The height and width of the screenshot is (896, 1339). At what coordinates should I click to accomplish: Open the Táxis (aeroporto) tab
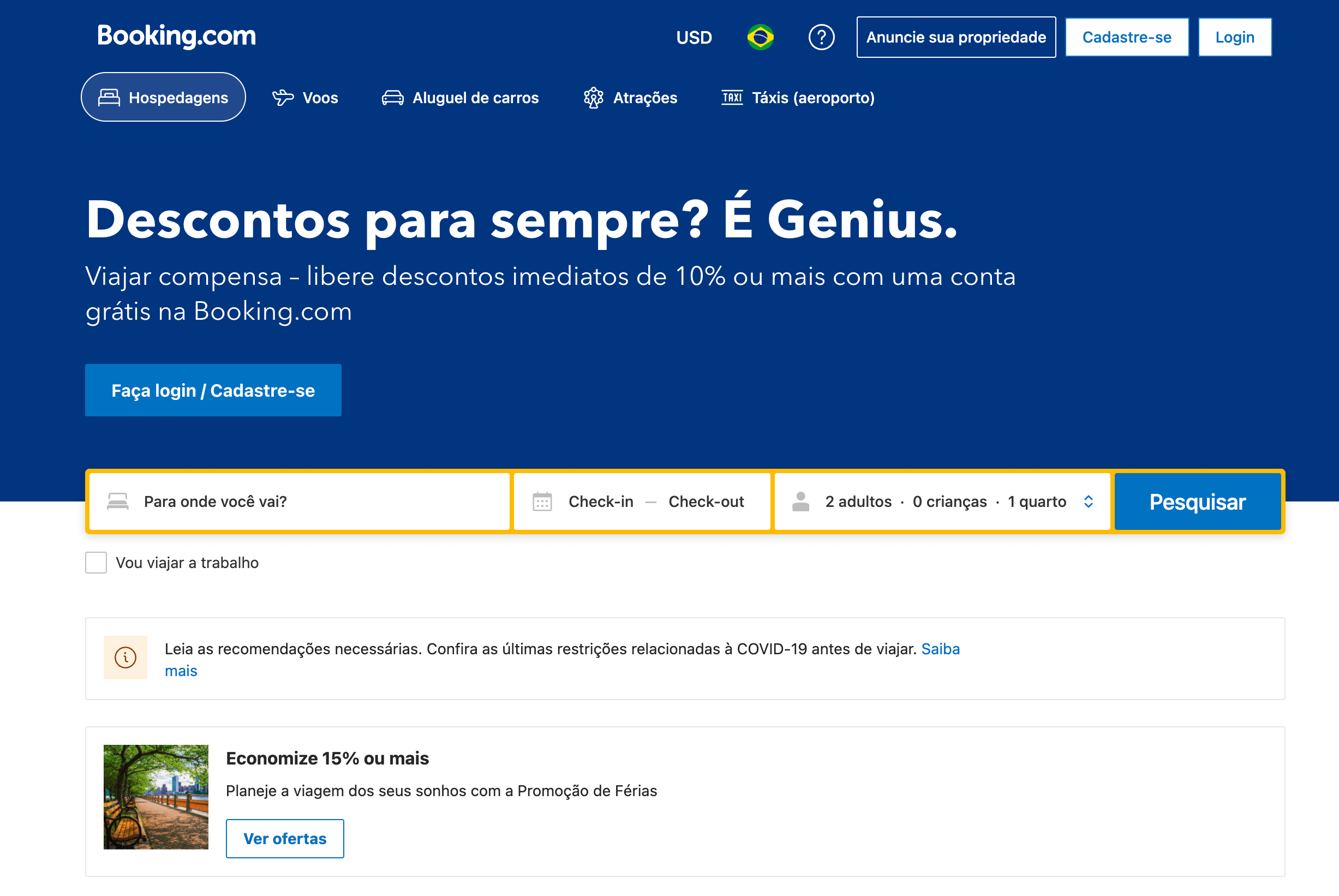[798, 98]
